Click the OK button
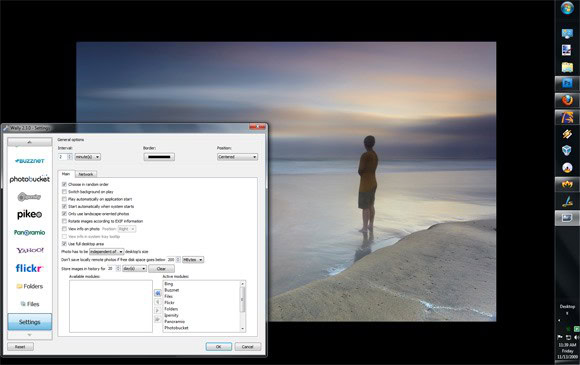This screenshot has width=580, height=365. 219,347
